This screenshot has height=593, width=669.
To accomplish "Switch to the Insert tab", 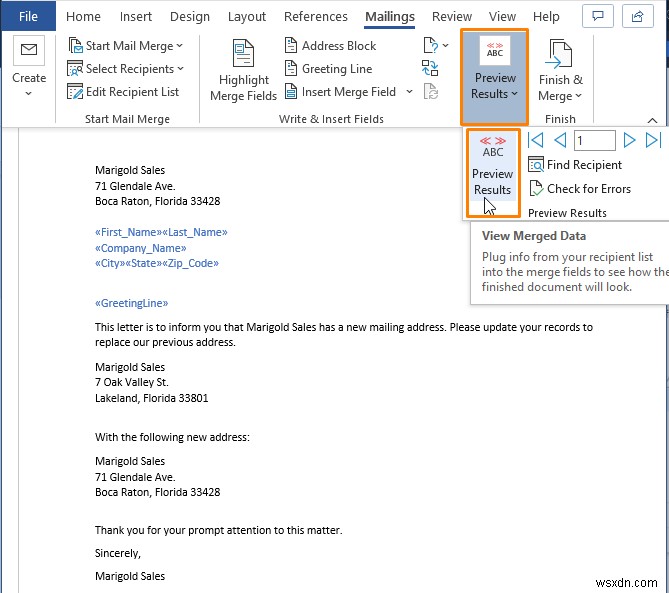I will (136, 17).
